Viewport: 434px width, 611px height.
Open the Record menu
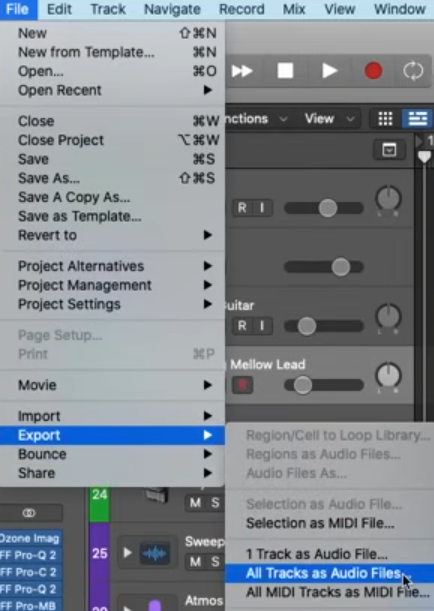click(242, 9)
